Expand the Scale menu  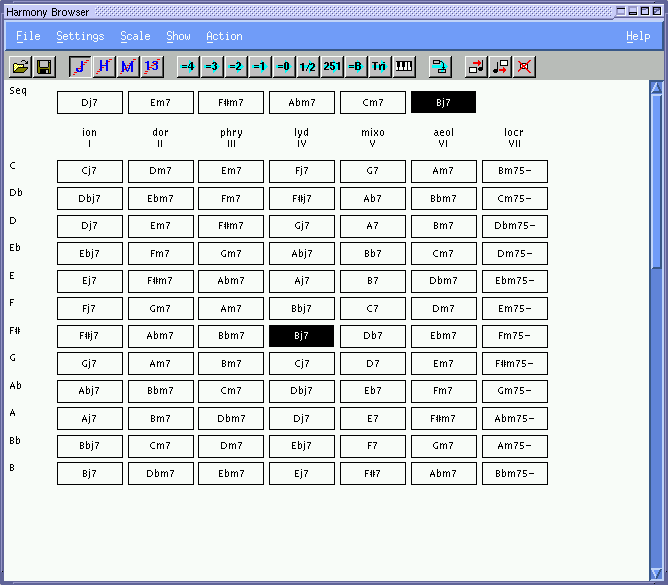(x=135, y=36)
